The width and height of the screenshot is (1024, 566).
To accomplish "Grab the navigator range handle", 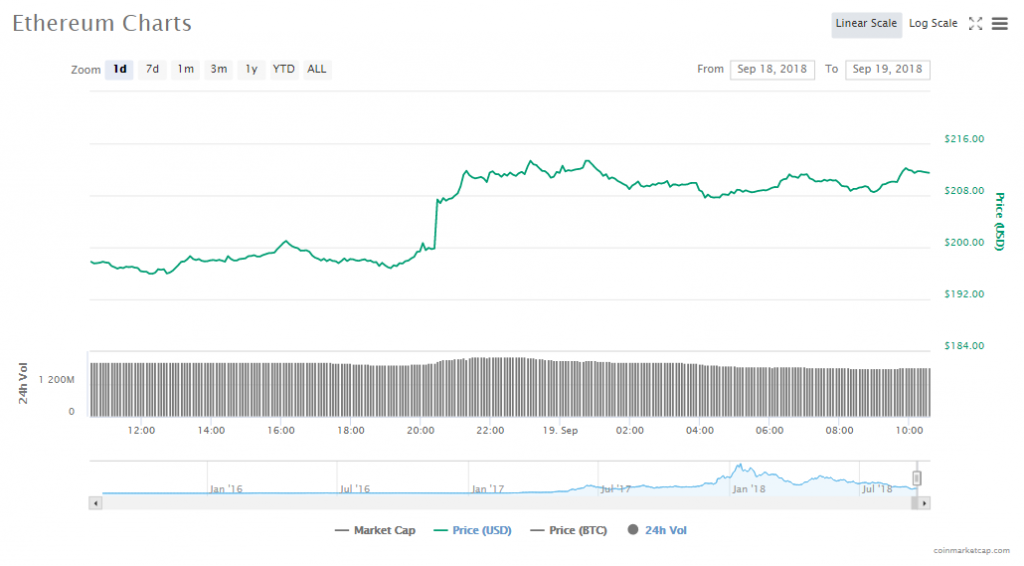I will click(916, 478).
